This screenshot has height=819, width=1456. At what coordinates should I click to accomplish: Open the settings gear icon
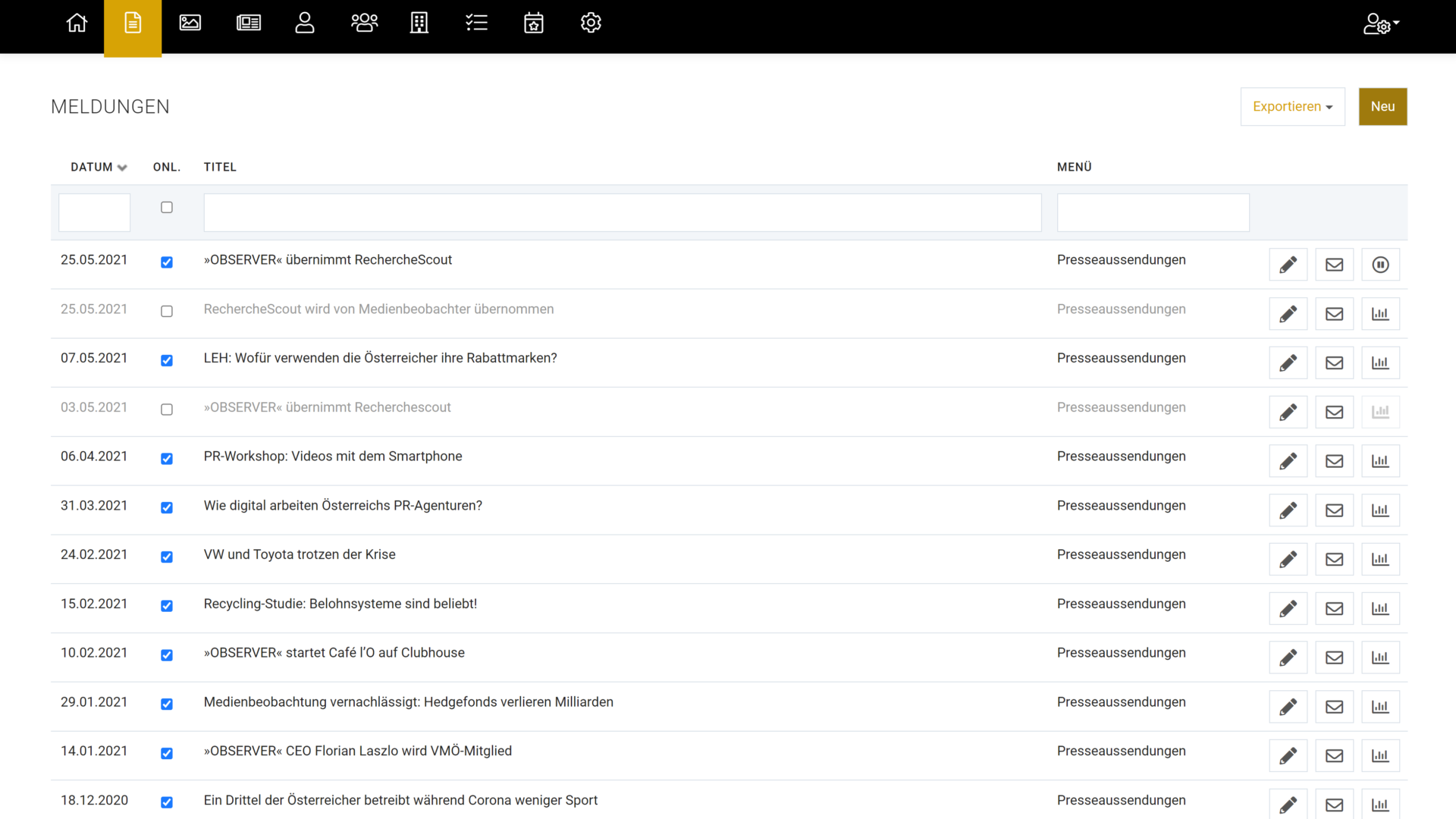(x=591, y=24)
